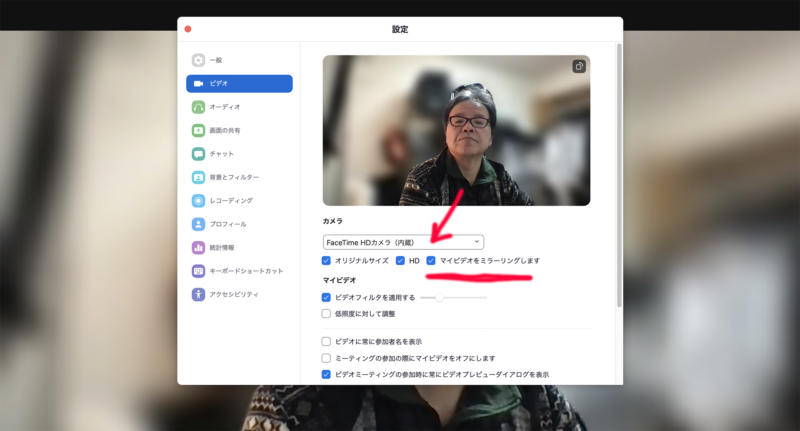Open アクセシビリティ accessibility icon
Image resolution: width=800 pixels, height=431 pixels.
(x=198, y=295)
